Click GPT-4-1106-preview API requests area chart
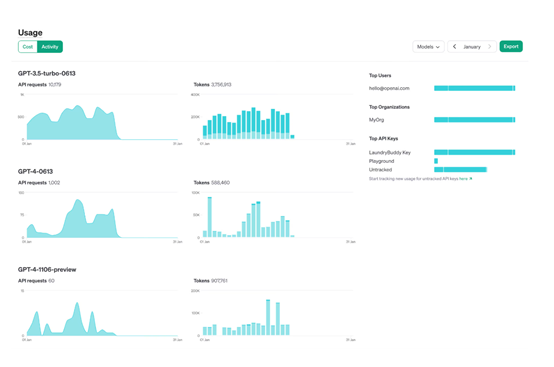 100,315
